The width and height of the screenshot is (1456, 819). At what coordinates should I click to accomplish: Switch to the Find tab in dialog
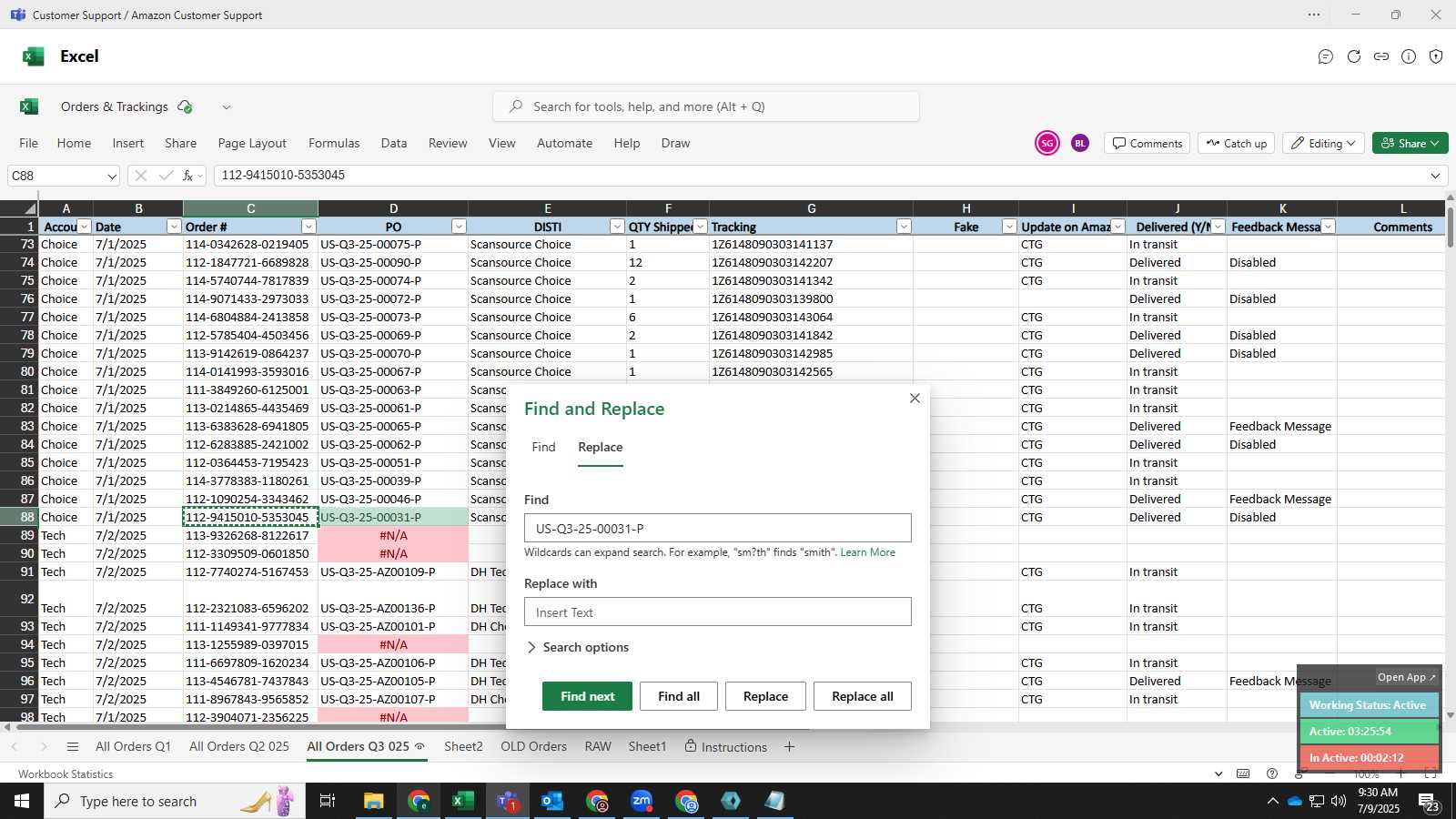click(543, 447)
